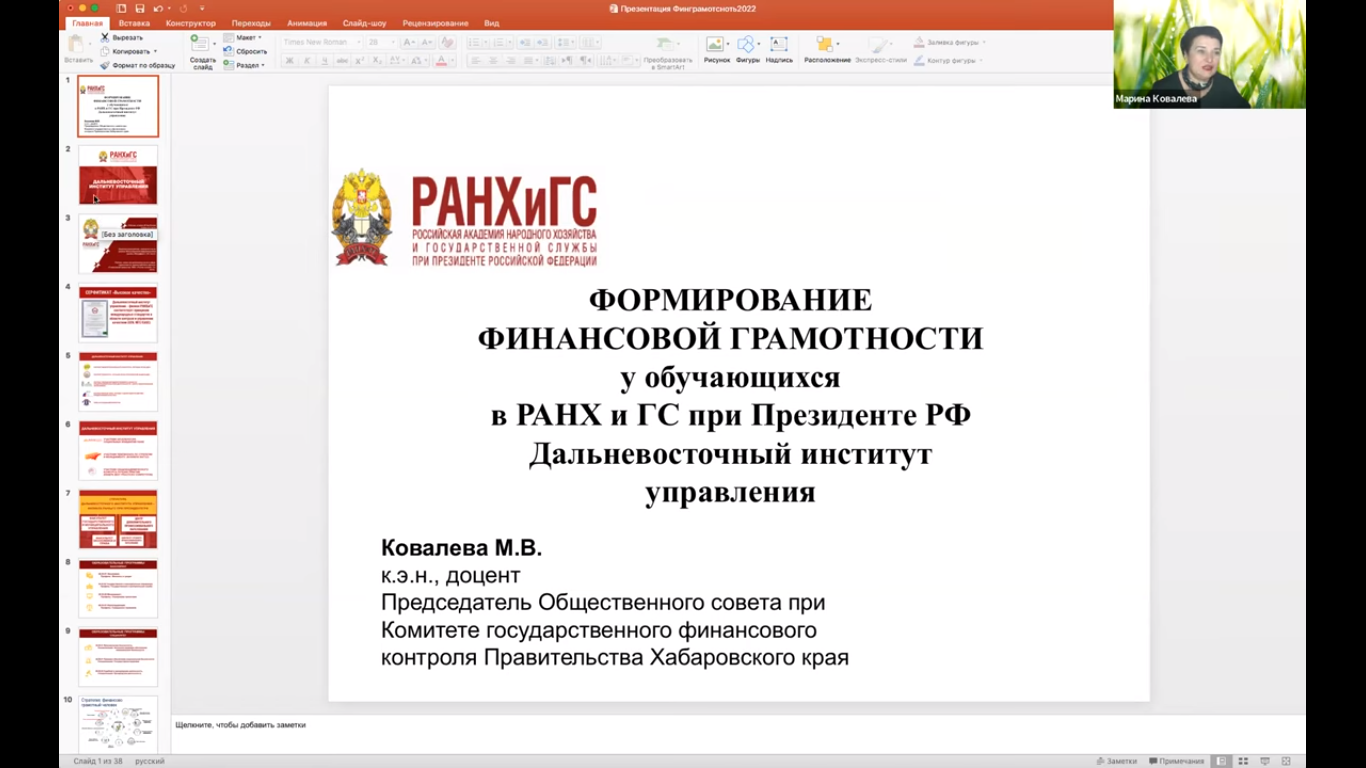This screenshot has width=1366, height=768.
Task: Click the notes field to add notes
Action: pyautogui.click(x=738, y=725)
